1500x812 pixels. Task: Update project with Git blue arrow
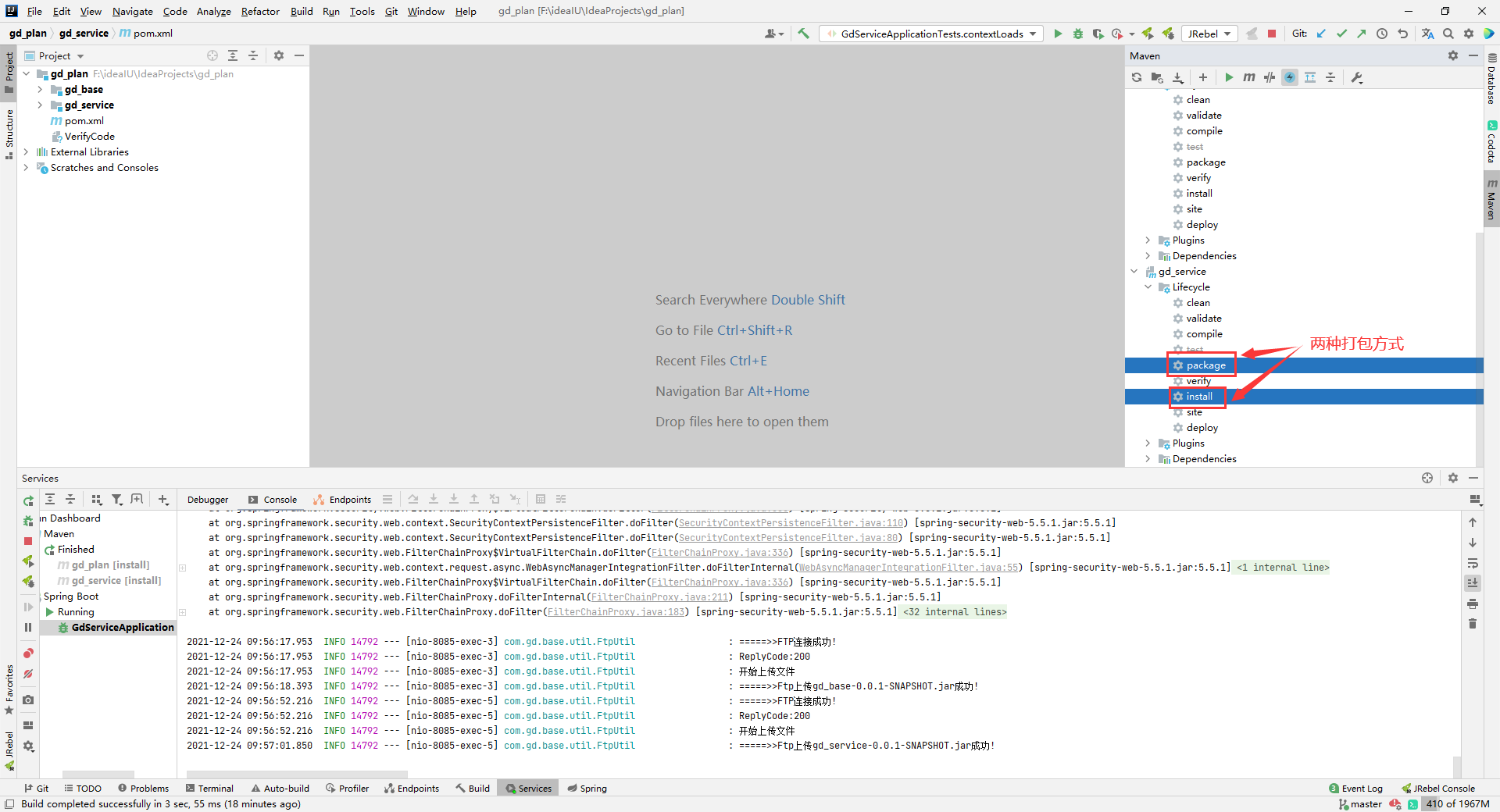[1321, 34]
